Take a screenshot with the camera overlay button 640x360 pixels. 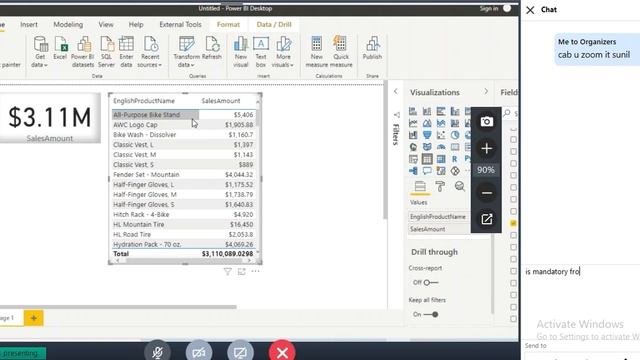pos(486,122)
